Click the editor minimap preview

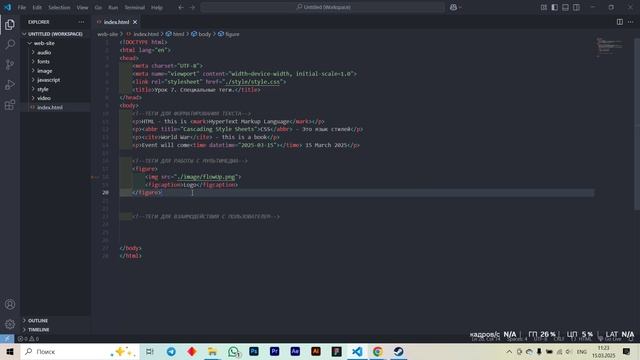(610, 47)
